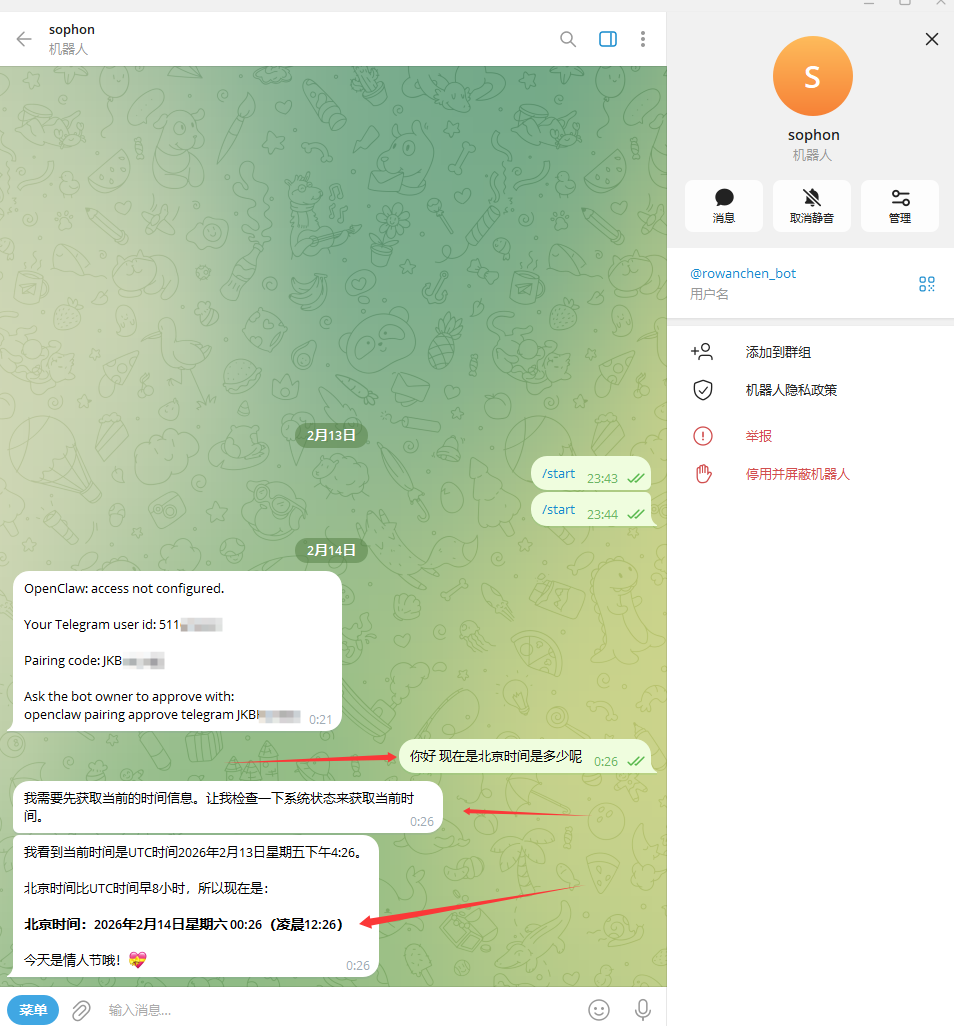
Task: Close the sophon profile panel
Action: point(931,39)
